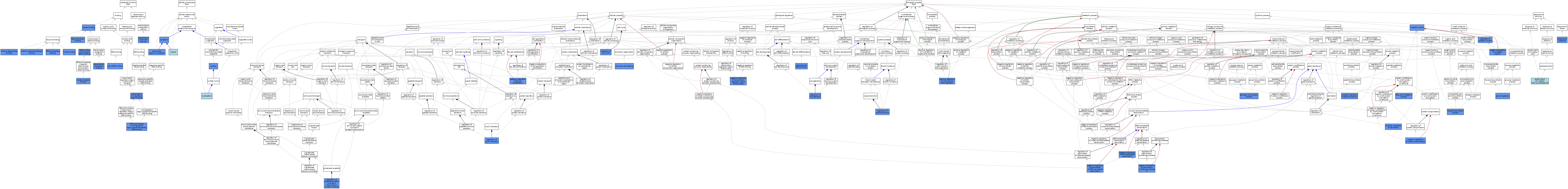Select 'nervous system development' node
Screen dimensions: 1568x189
click(831, 66)
